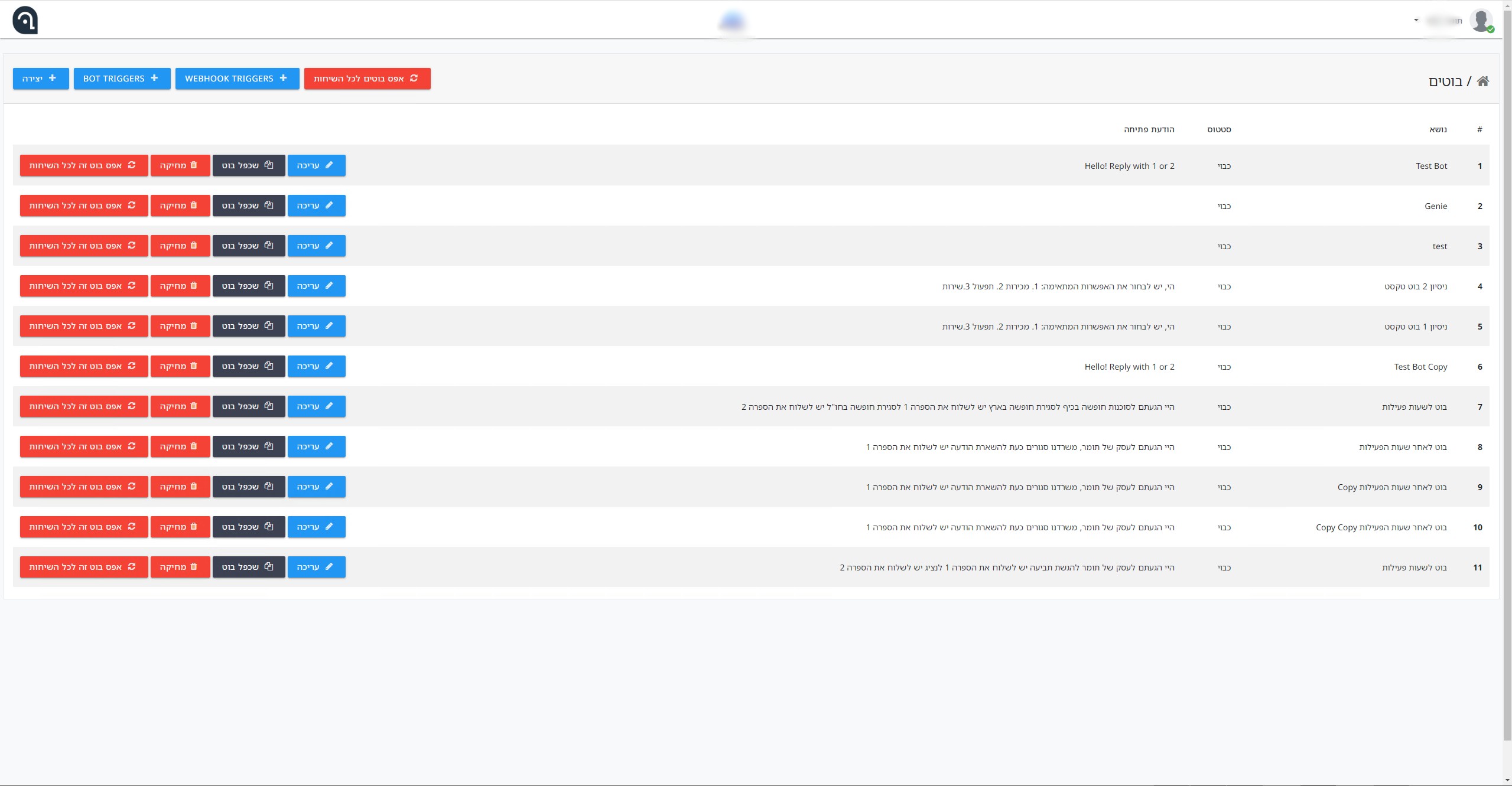The image size is (1512, 786).
Task: Edit the Test Bot Copy row
Action: pos(316,367)
